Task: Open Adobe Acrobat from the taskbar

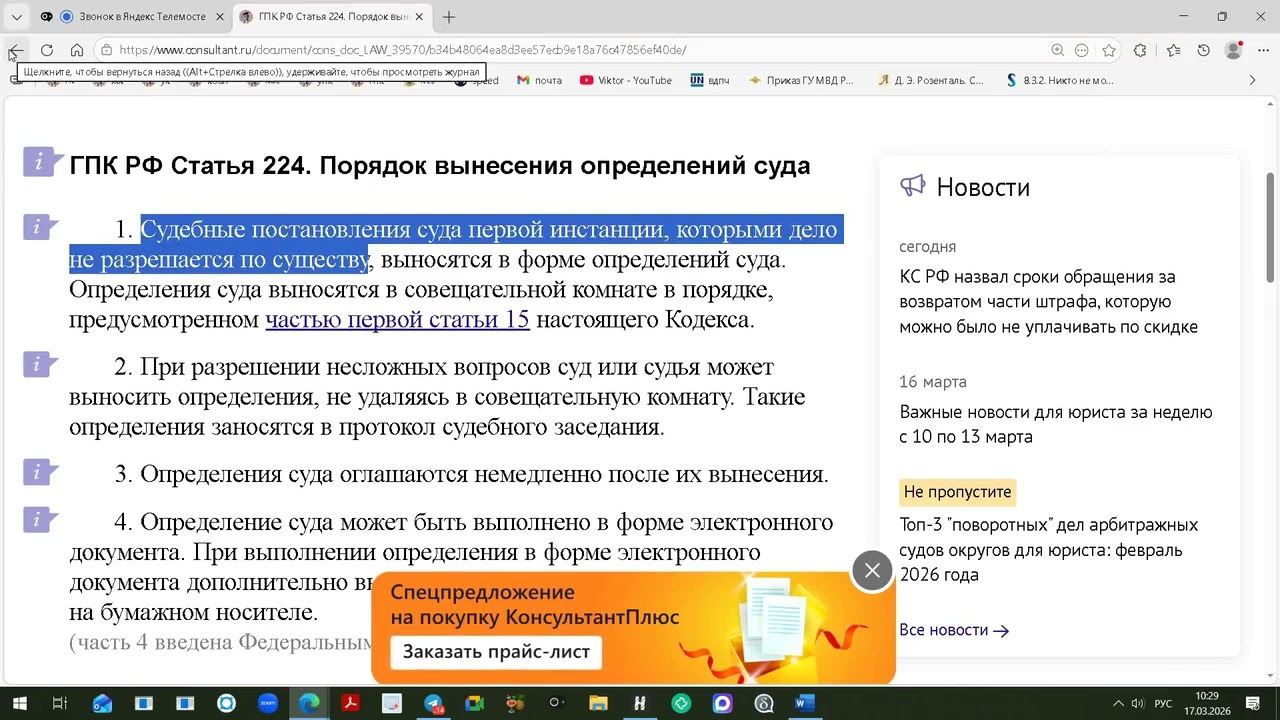Action: 350,703
